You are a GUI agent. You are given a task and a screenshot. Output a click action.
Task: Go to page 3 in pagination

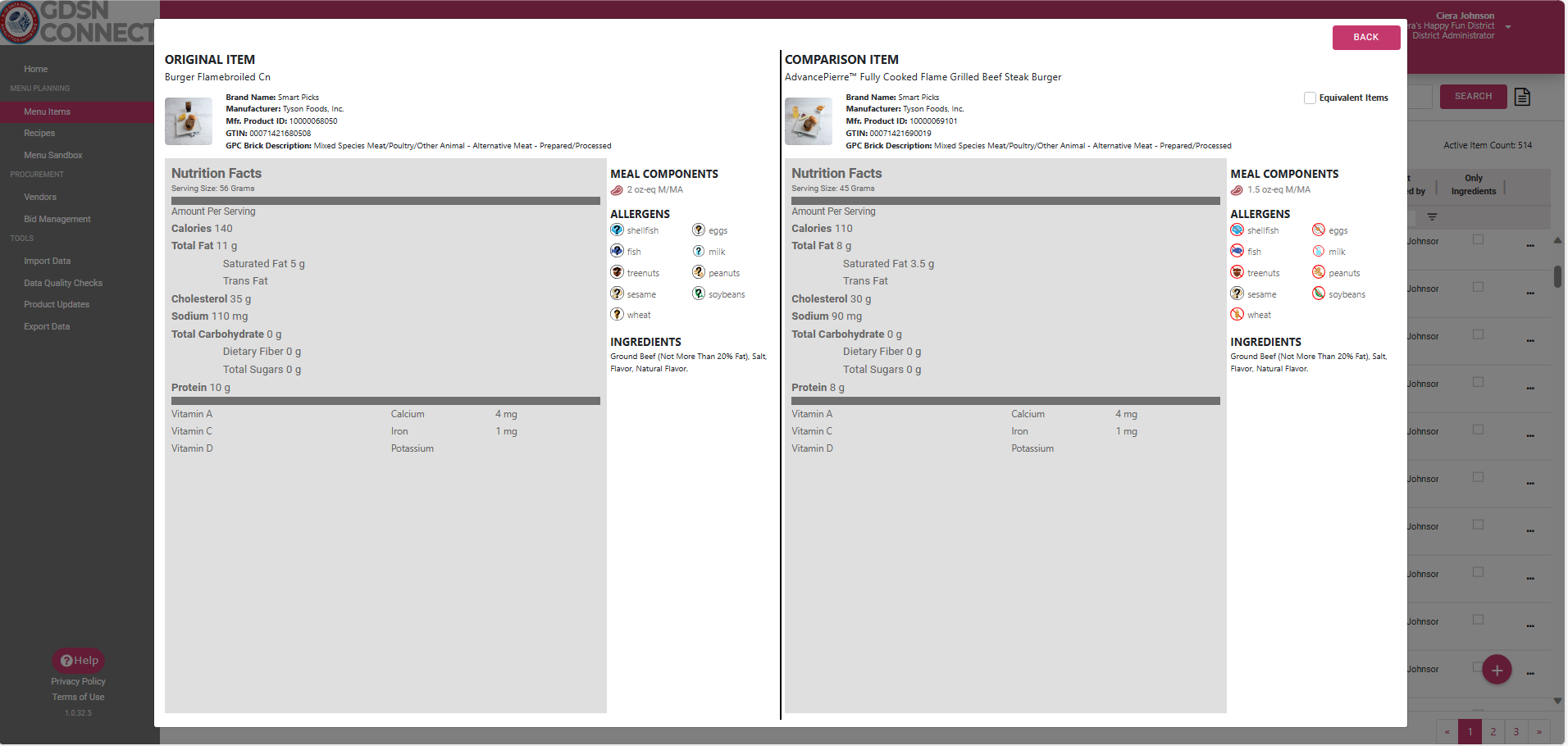click(1516, 732)
